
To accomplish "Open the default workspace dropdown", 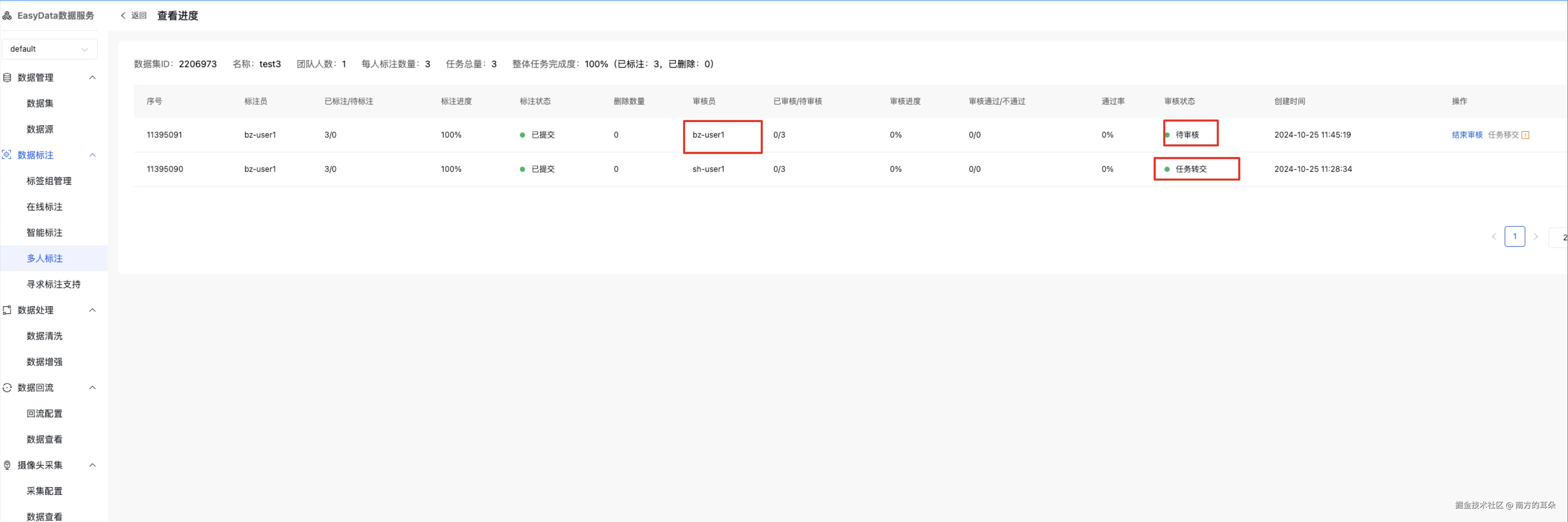I will point(49,49).
